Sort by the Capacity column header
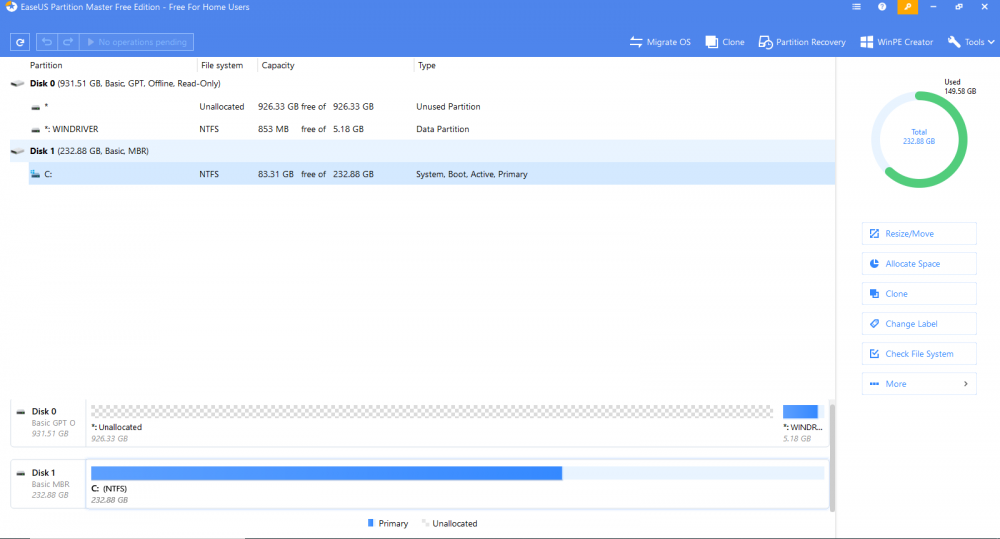The width and height of the screenshot is (1000, 539). tap(278, 65)
